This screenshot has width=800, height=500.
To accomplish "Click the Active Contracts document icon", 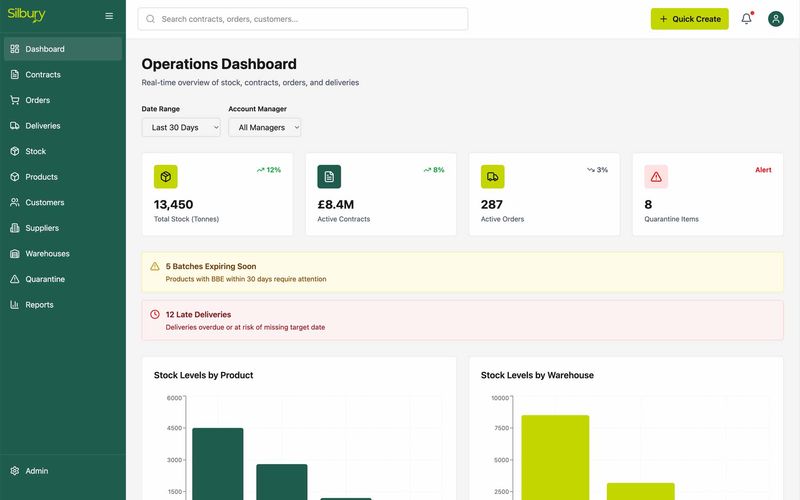I will coord(329,177).
